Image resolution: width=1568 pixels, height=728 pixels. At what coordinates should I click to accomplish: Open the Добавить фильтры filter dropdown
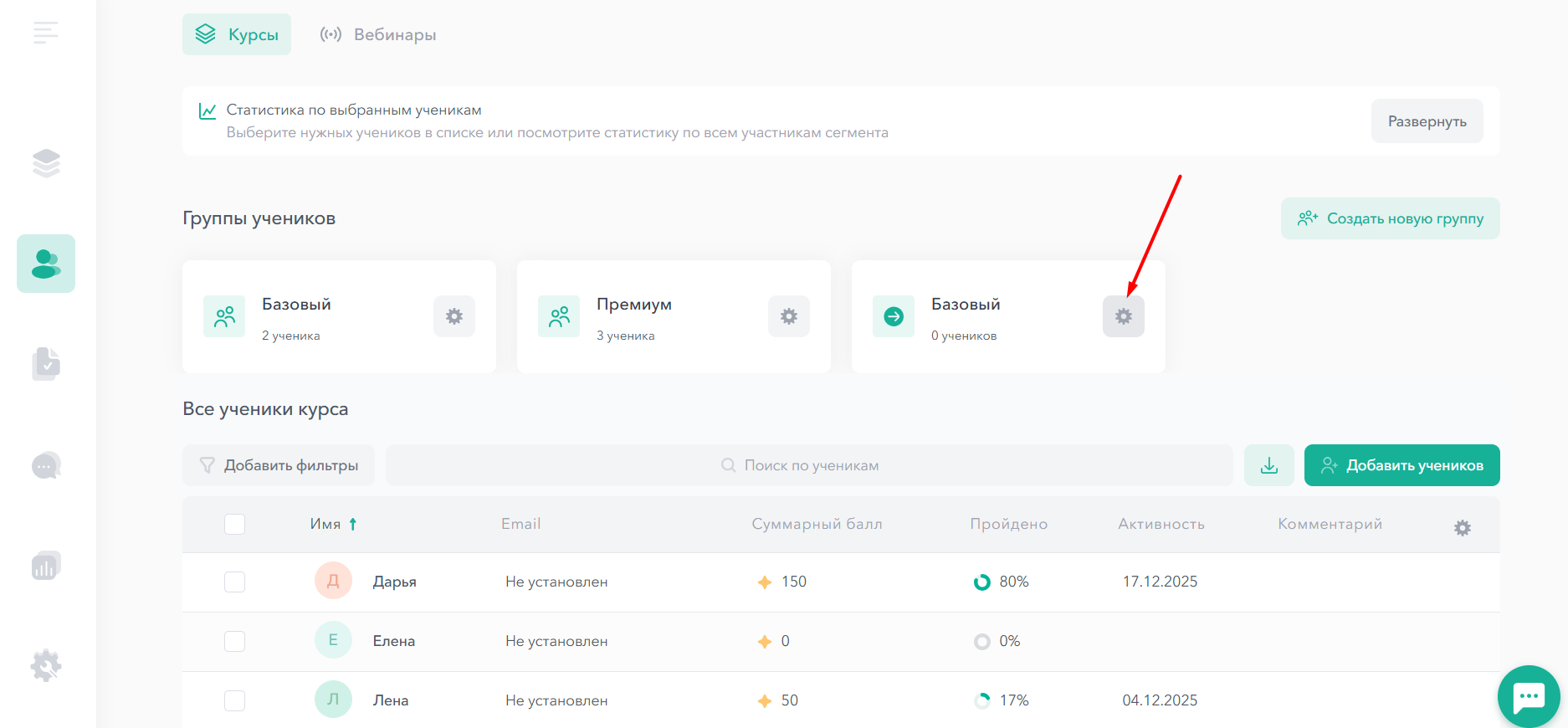(279, 465)
